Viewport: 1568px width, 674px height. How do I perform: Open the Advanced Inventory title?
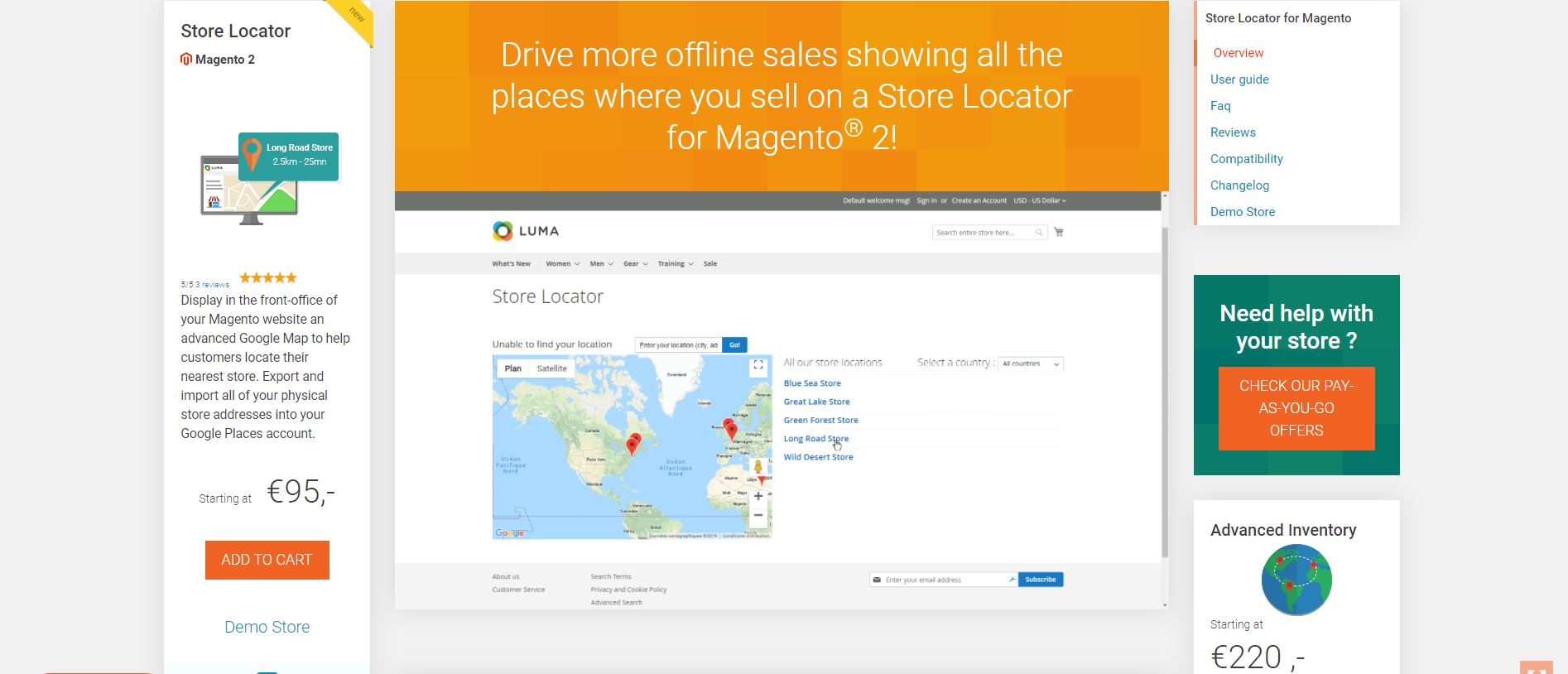point(1283,530)
